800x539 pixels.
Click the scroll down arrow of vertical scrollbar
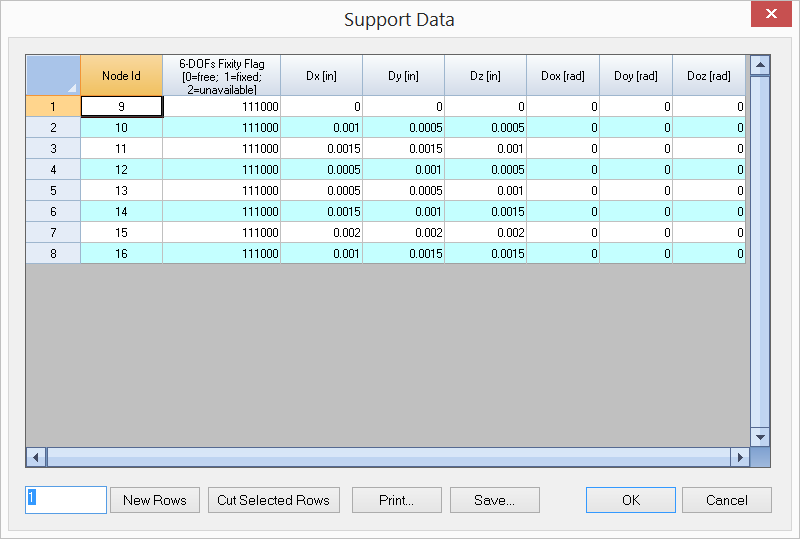tap(760, 437)
